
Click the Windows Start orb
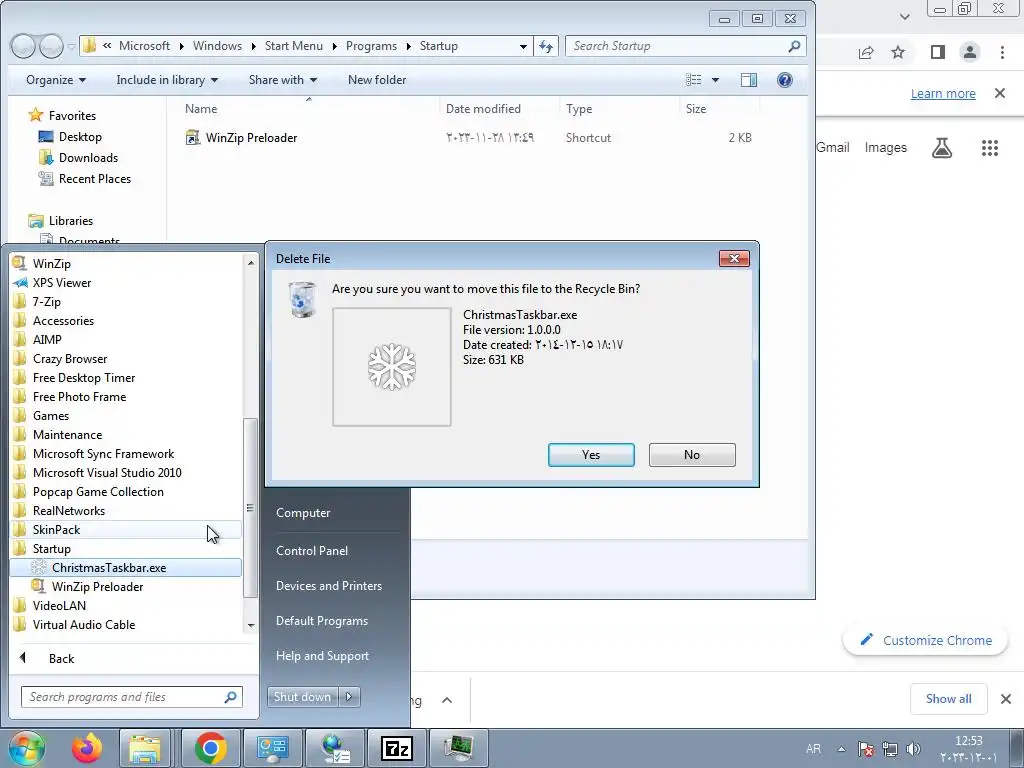tap(26, 748)
